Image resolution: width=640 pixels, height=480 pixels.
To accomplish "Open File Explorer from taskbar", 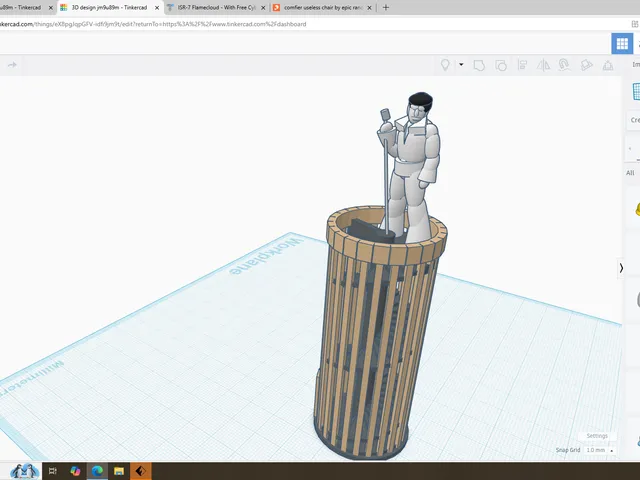I will (x=119, y=471).
